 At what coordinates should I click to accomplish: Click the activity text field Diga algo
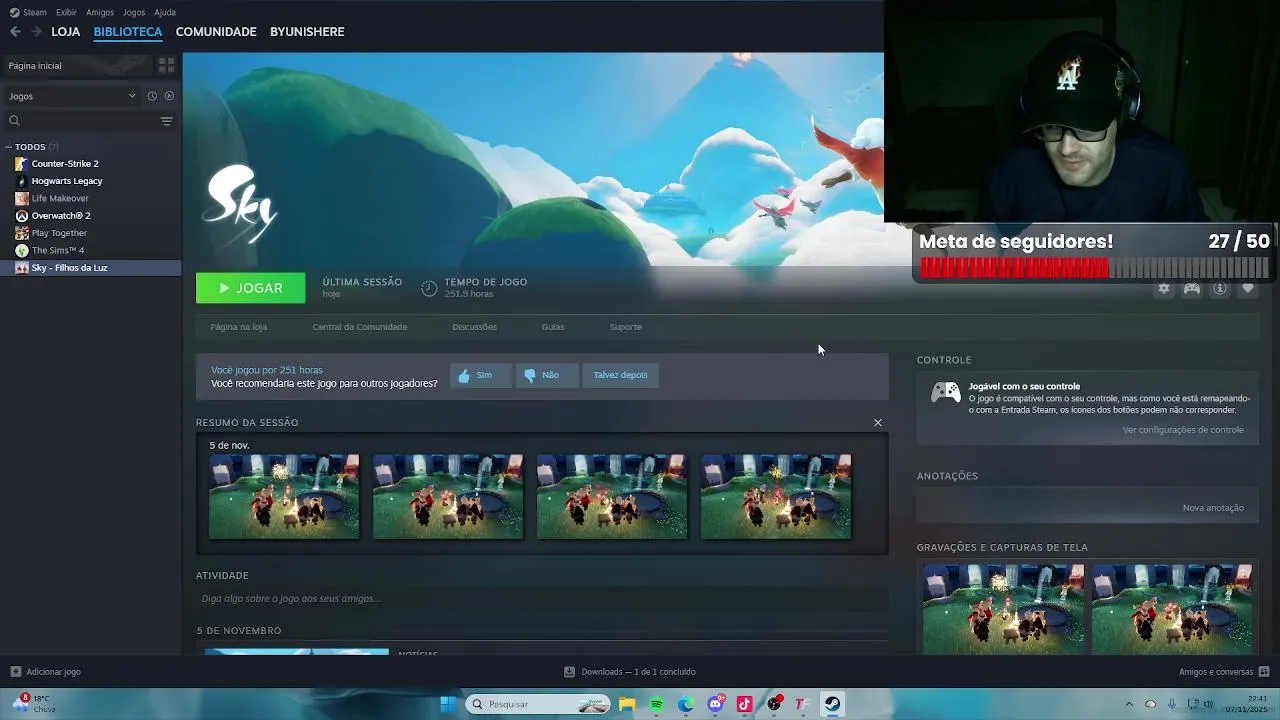(542, 599)
